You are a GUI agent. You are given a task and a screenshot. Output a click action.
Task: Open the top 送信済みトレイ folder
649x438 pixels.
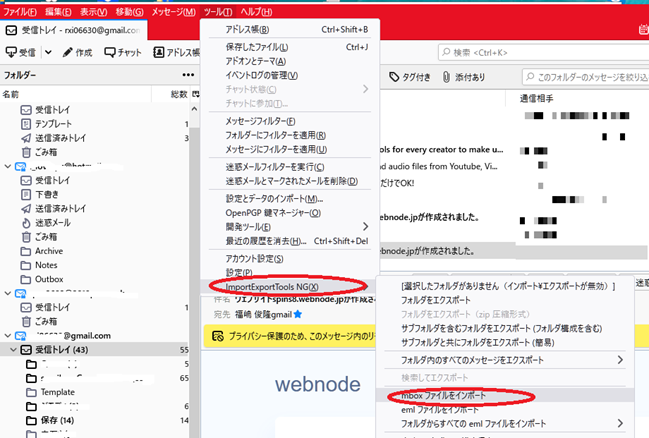click(x=60, y=138)
